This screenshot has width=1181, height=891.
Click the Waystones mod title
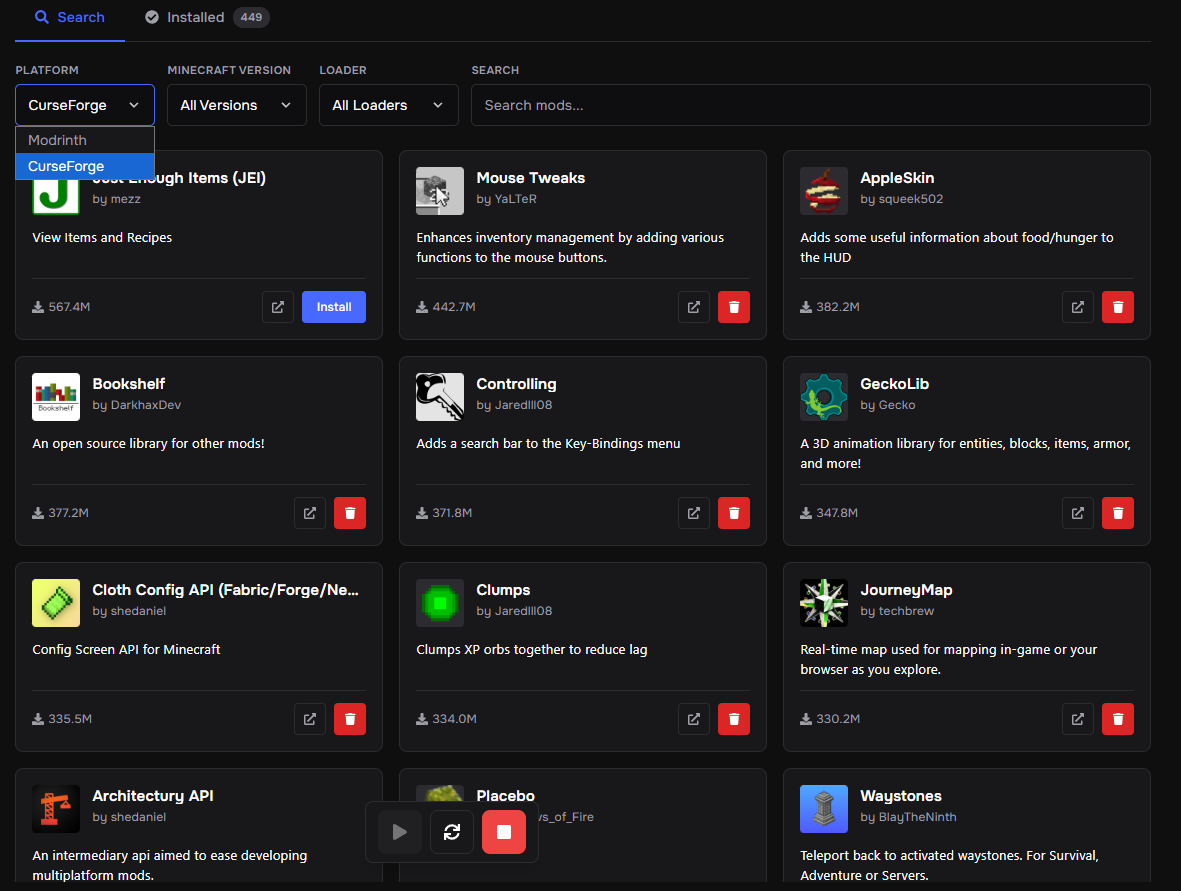coord(901,796)
